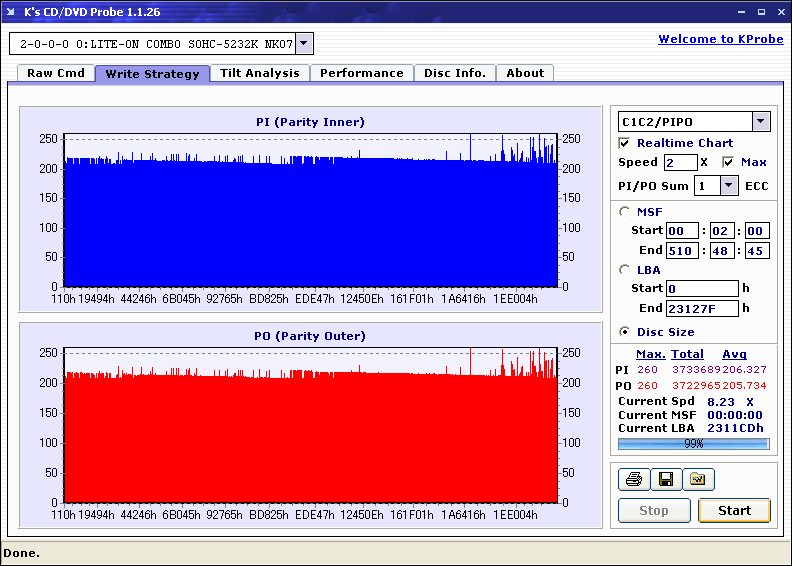The height and width of the screenshot is (566, 792).
Task: Click the 99% scan progress bar
Action: [693, 443]
